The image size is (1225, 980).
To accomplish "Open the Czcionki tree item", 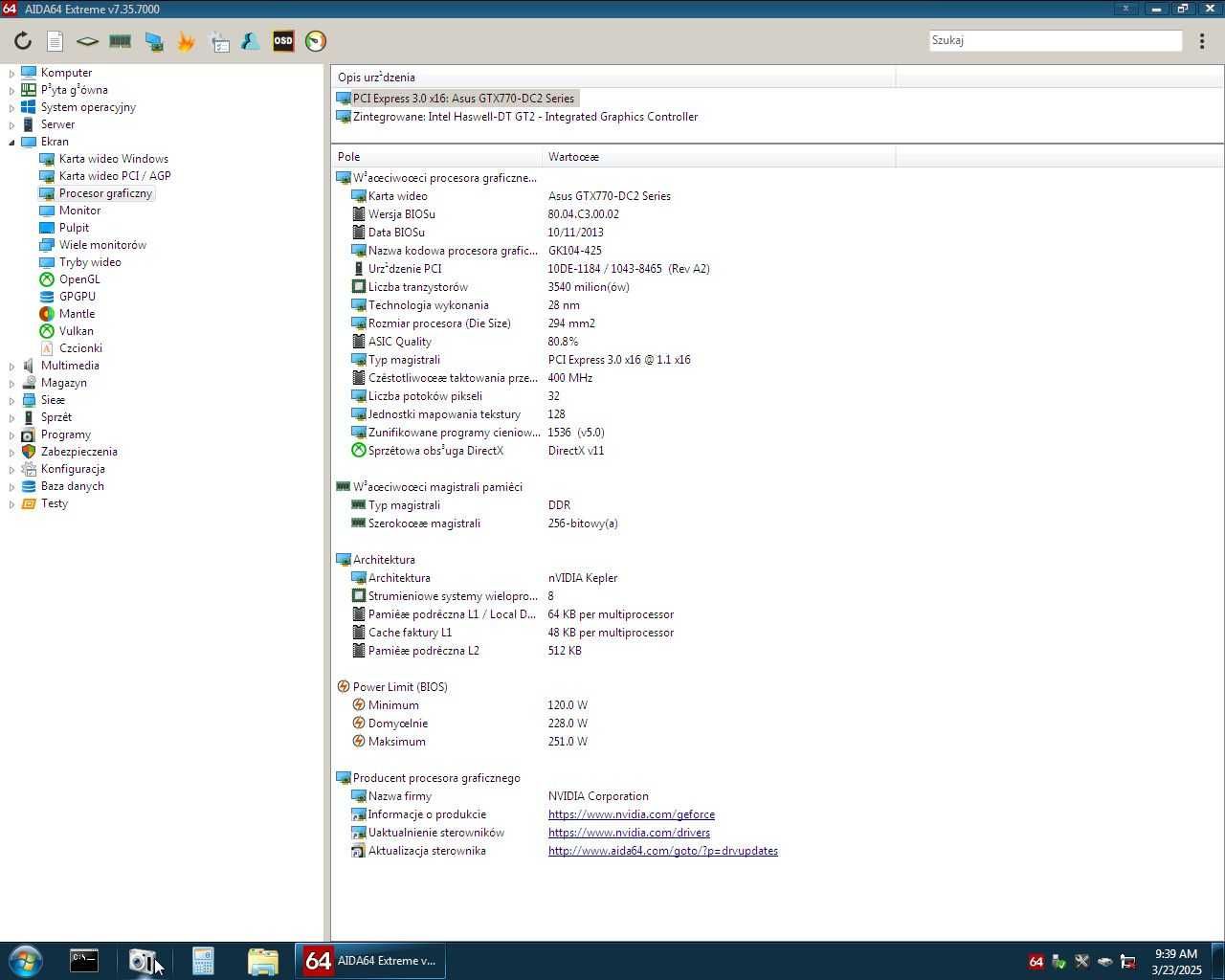I will pyautogui.click(x=80, y=348).
